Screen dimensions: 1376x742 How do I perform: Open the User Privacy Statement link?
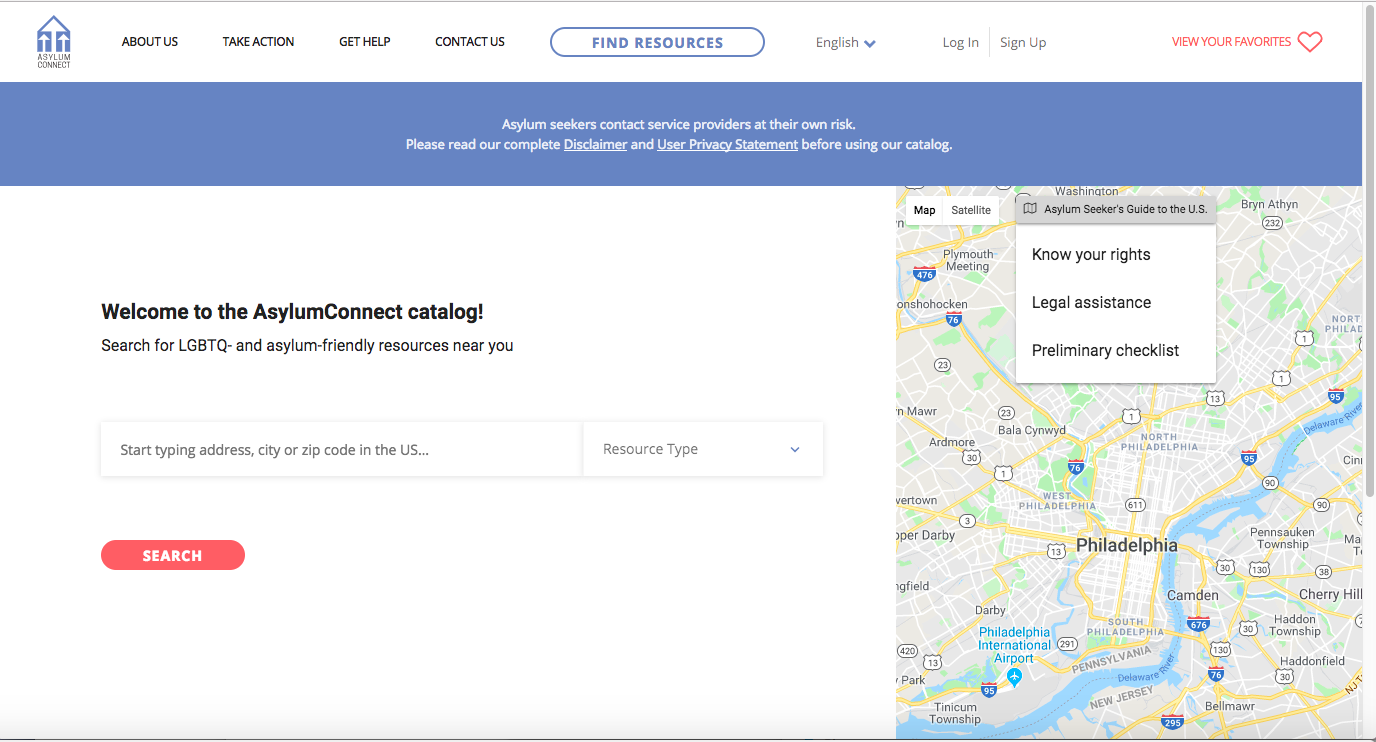pyautogui.click(x=727, y=144)
